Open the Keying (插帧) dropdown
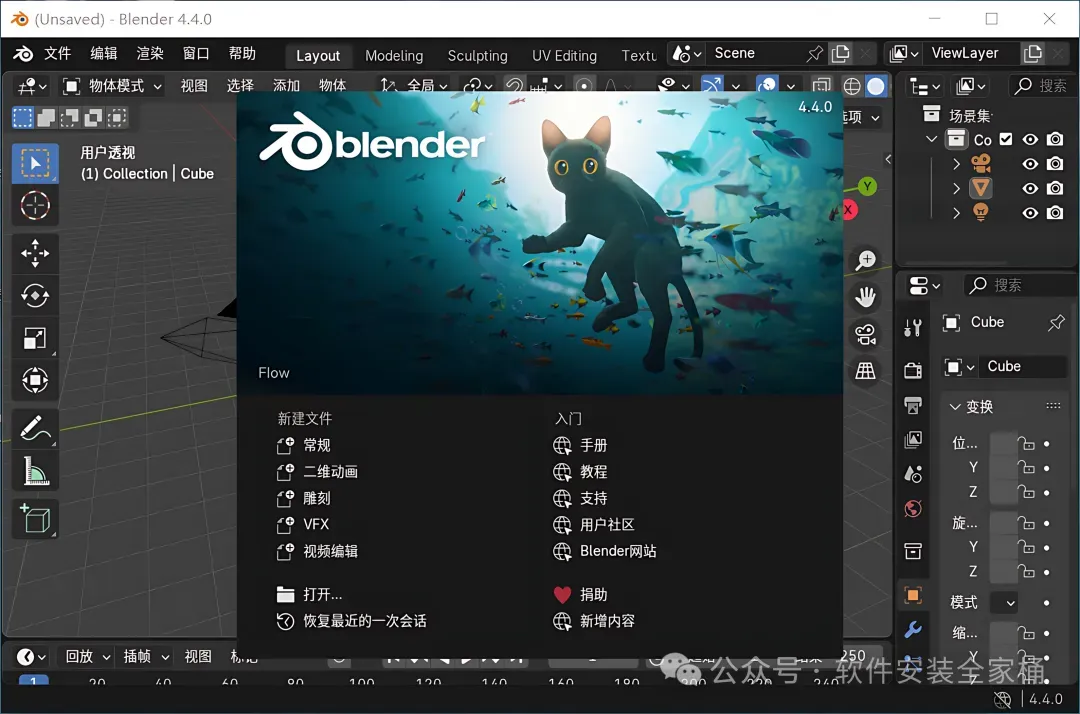 (x=145, y=657)
